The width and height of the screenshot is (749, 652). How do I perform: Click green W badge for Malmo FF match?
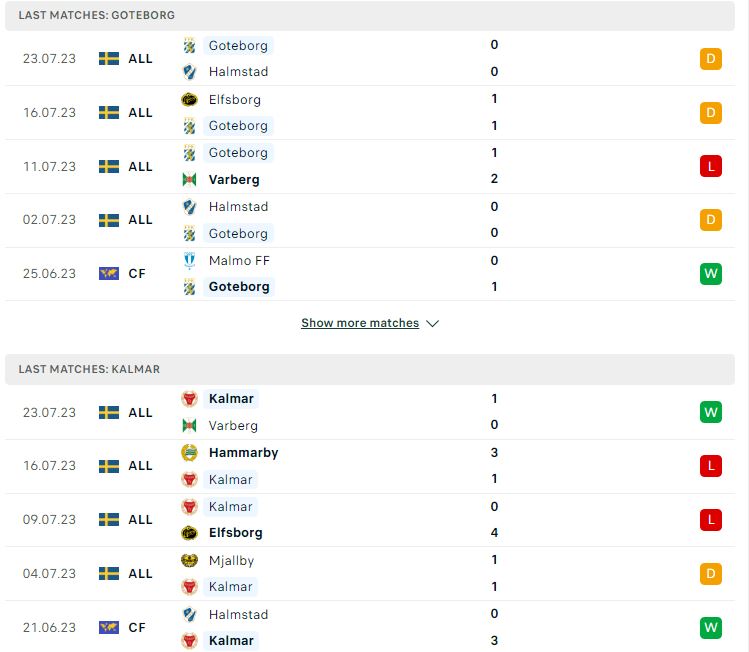pyautogui.click(x=711, y=274)
